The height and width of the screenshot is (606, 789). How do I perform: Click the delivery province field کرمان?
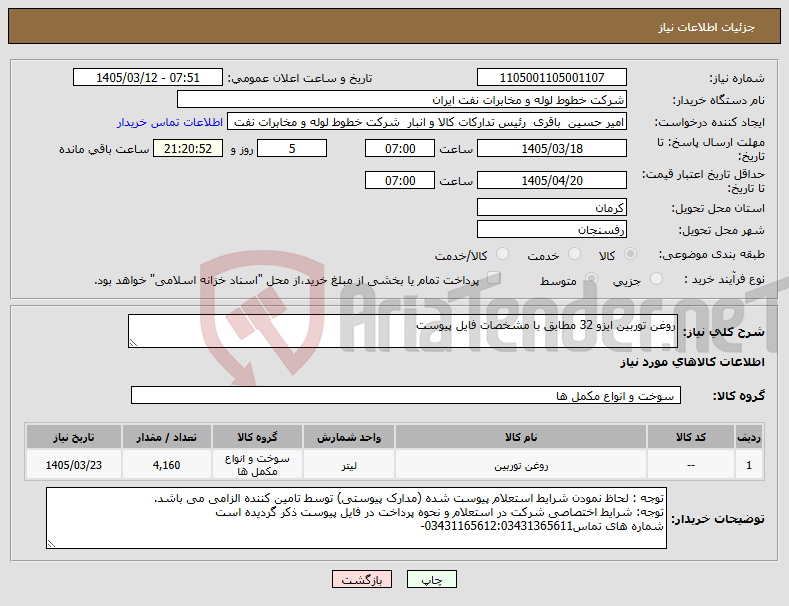[x=551, y=207]
